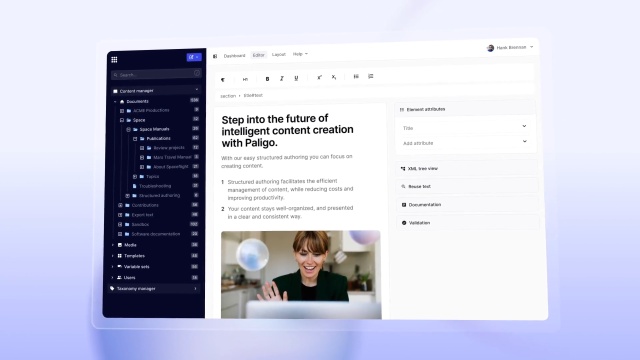Select the Mars Travel Manual folder
This screenshot has height=360, width=640.
[172, 157]
